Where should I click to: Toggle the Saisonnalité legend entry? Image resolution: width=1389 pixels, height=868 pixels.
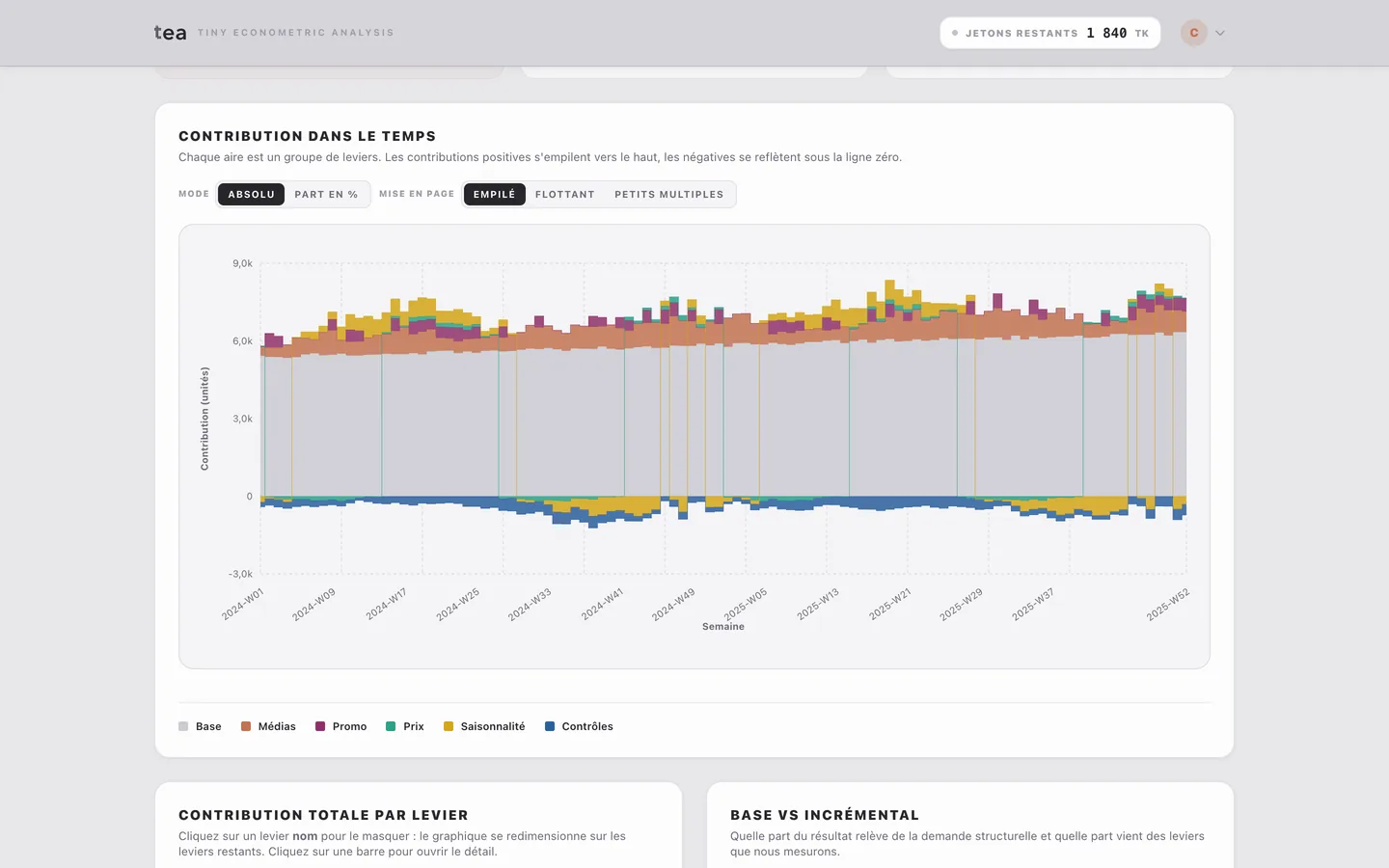(x=484, y=726)
